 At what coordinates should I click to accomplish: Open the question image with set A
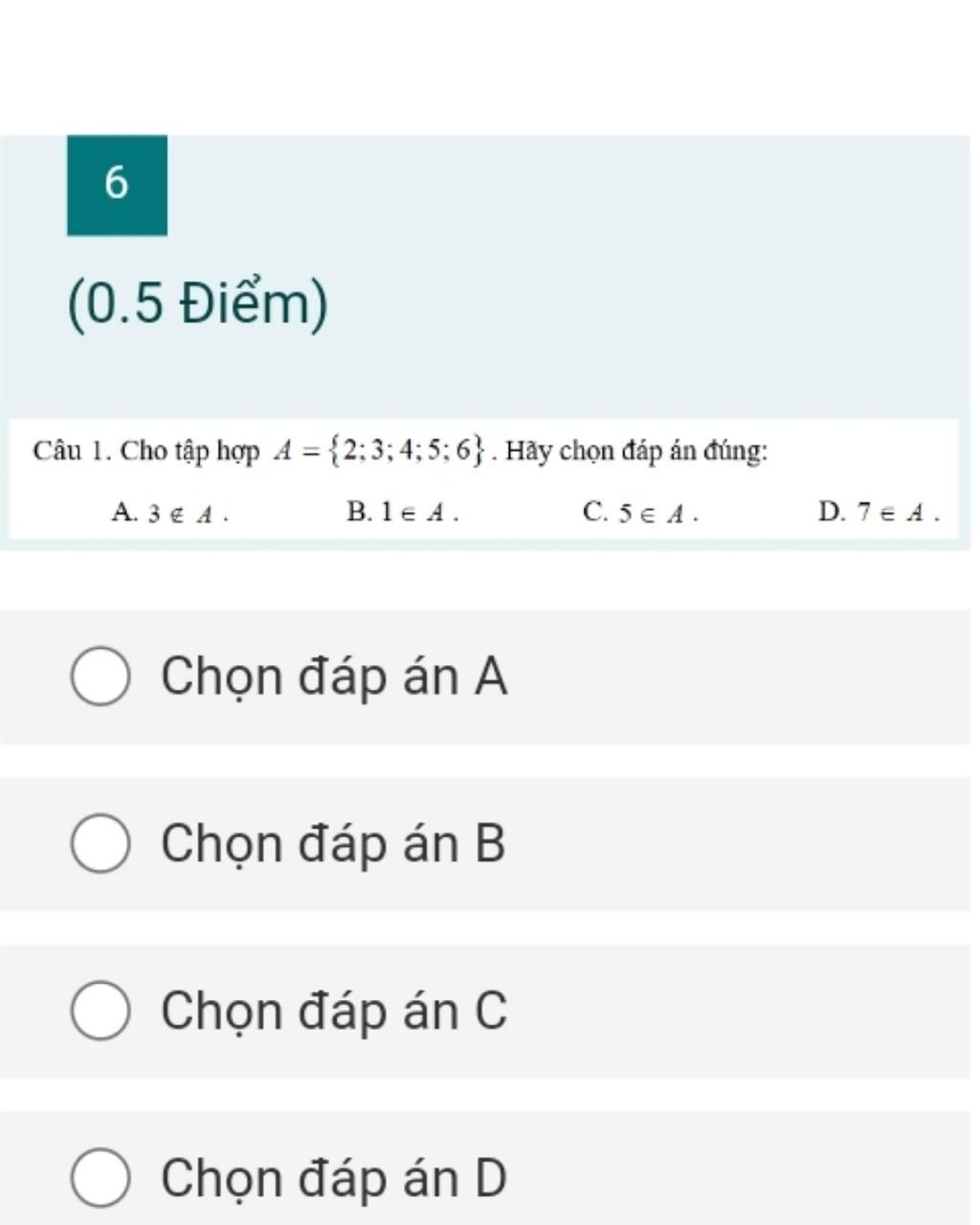coord(484,478)
